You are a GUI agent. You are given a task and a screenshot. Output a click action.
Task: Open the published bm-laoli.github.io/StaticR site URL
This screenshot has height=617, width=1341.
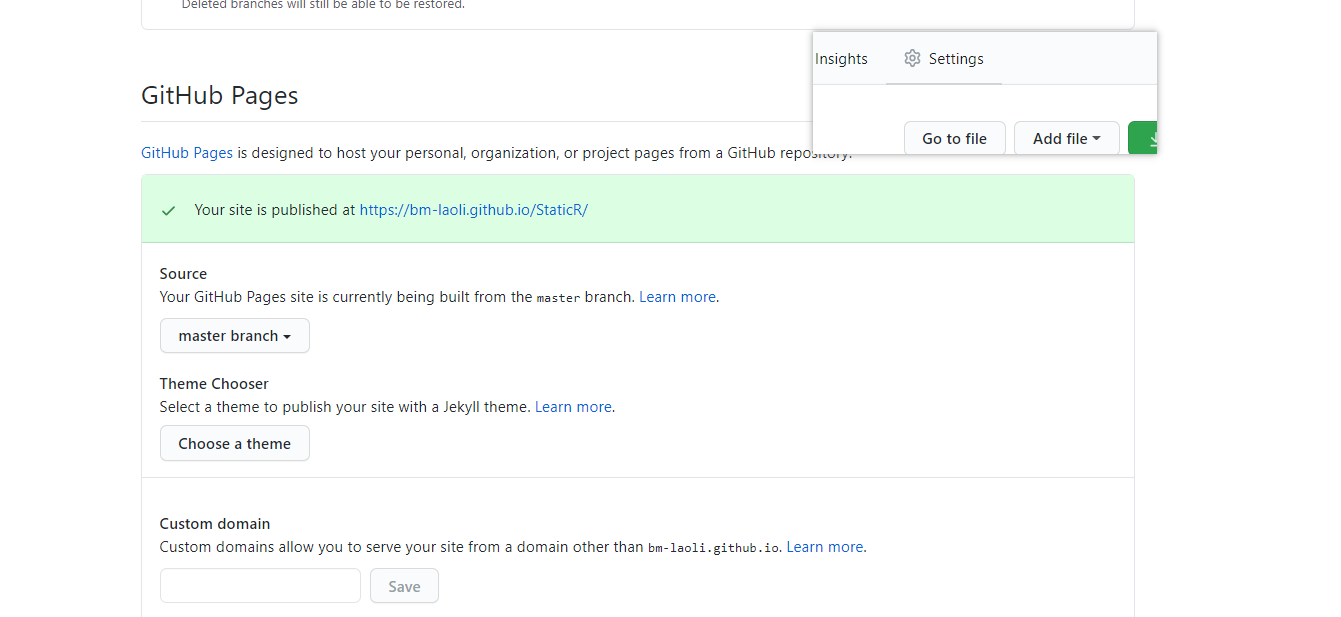pyautogui.click(x=473, y=210)
